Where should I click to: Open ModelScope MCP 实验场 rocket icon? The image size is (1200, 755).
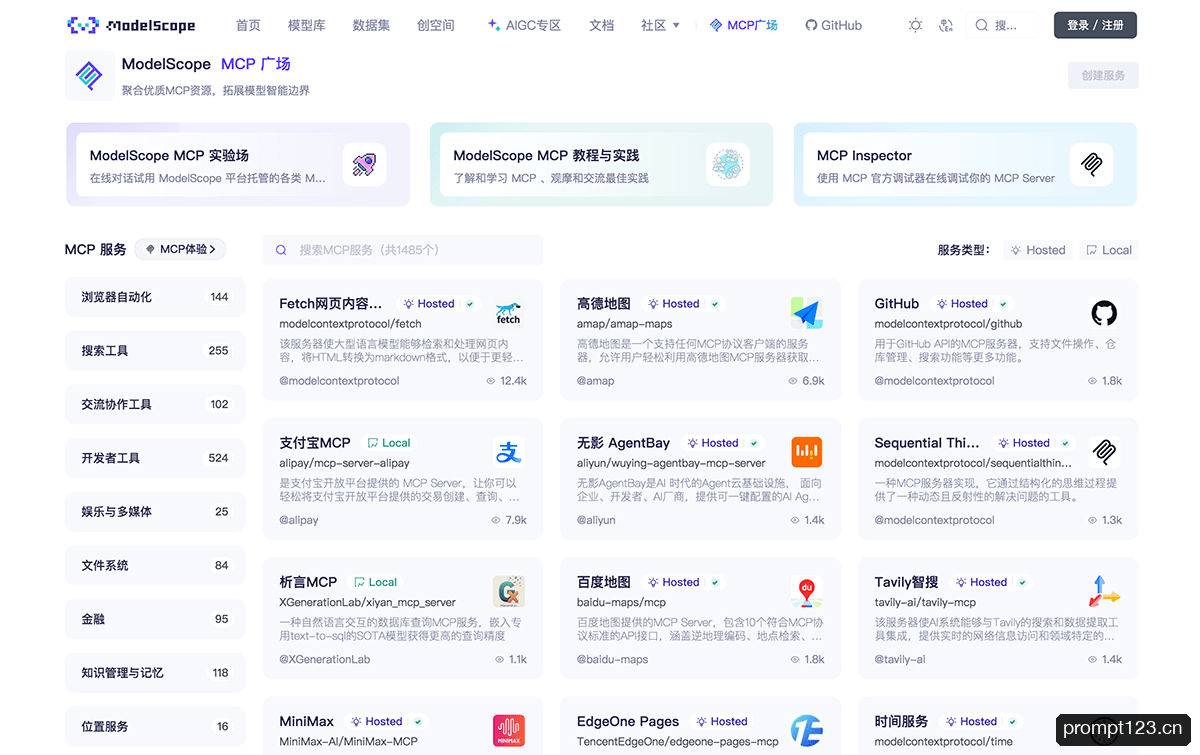point(364,164)
